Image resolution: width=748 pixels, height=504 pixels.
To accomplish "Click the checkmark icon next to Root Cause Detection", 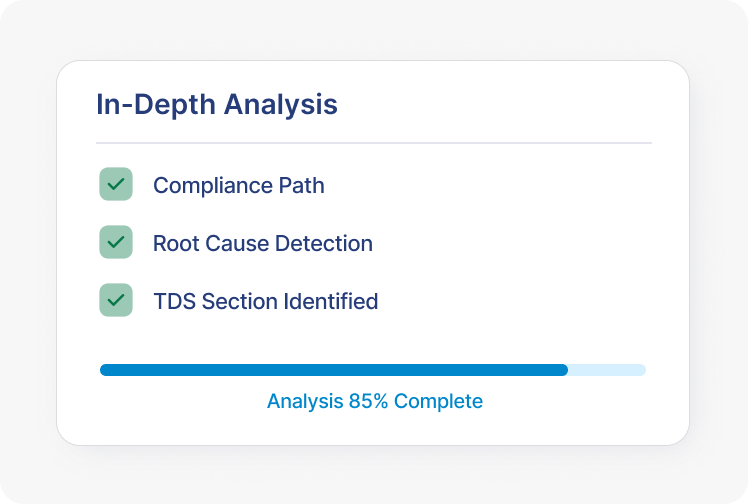I will coord(116,242).
